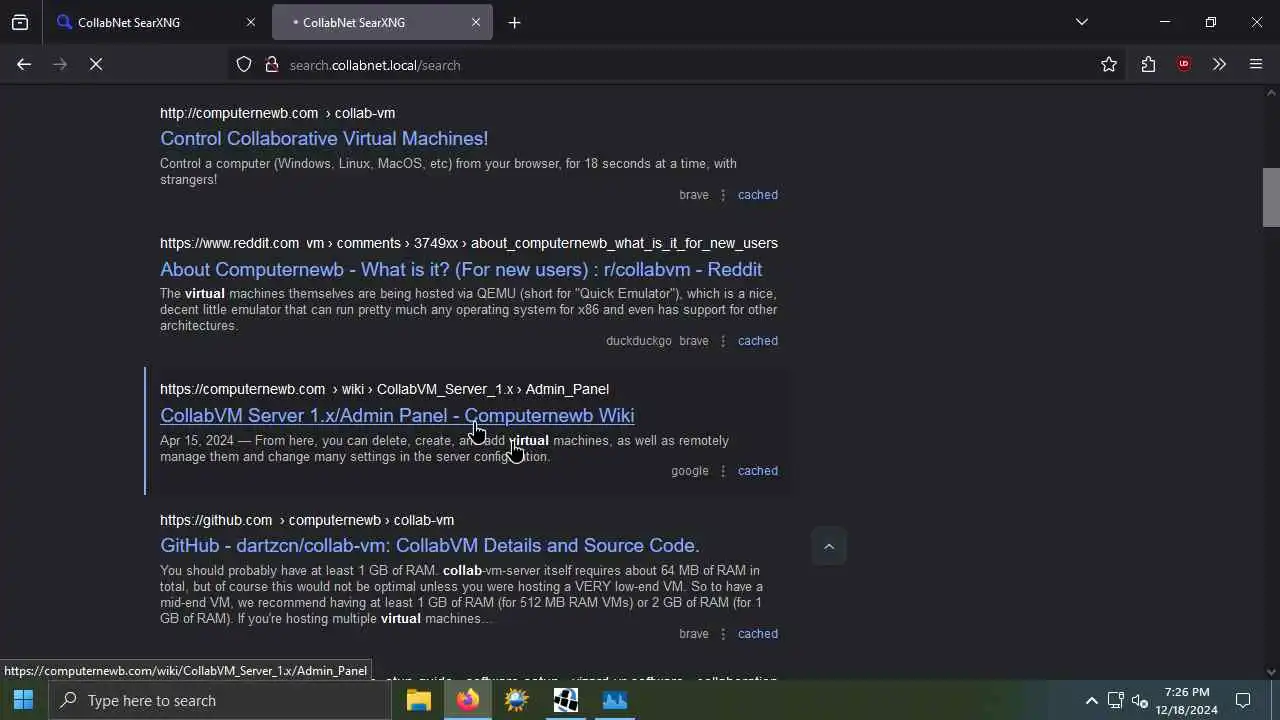This screenshot has height=720, width=1280.
Task: Open network status tray icon
Action: (x=1115, y=700)
